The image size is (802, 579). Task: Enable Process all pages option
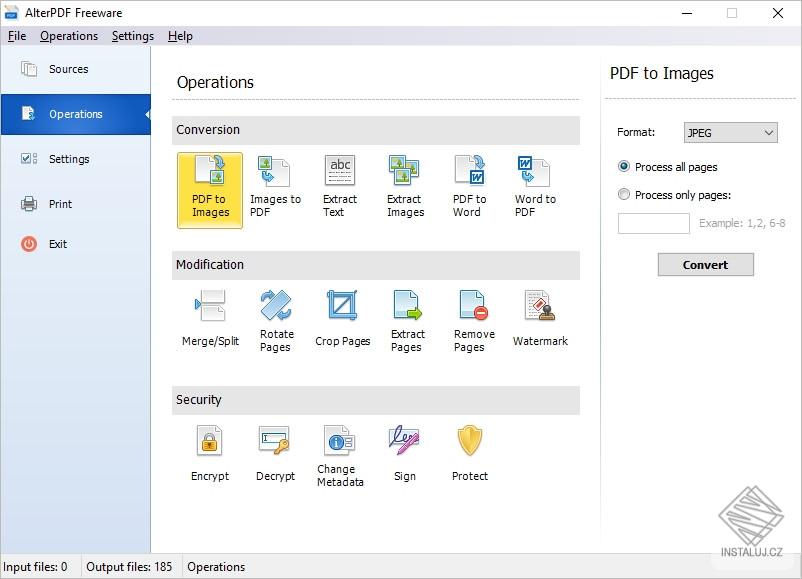click(x=624, y=167)
